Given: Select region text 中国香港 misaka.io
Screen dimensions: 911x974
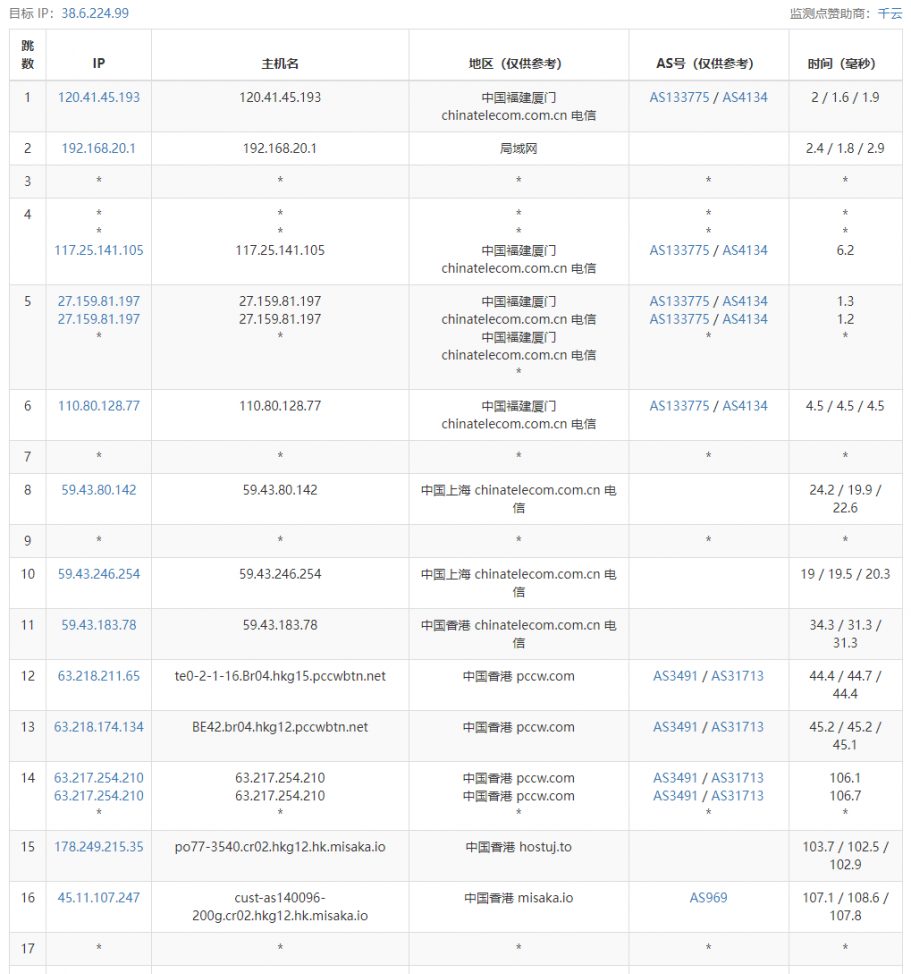Looking at the screenshot, I should pyautogui.click(x=519, y=897).
